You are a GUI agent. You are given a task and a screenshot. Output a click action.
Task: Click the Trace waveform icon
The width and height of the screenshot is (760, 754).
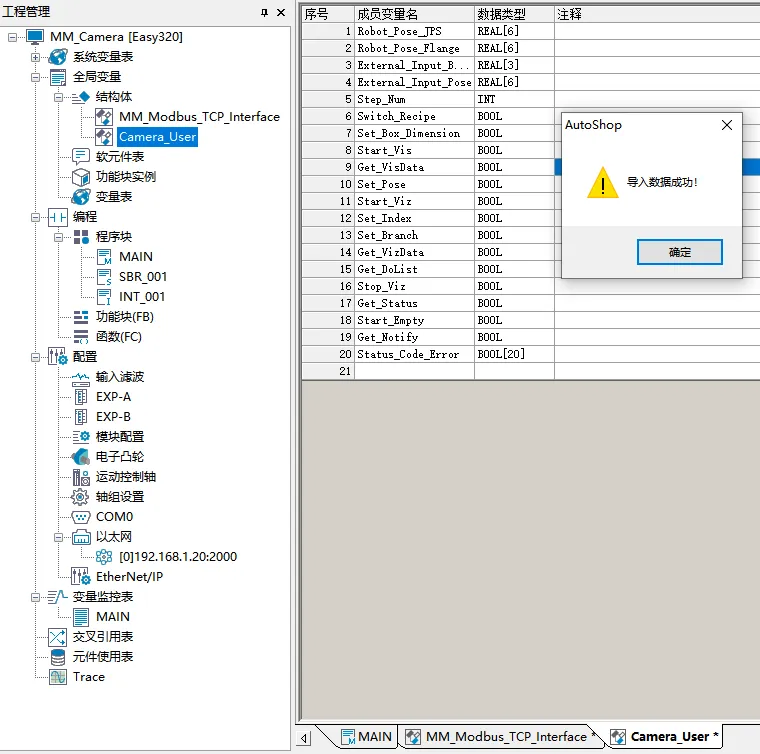58,677
